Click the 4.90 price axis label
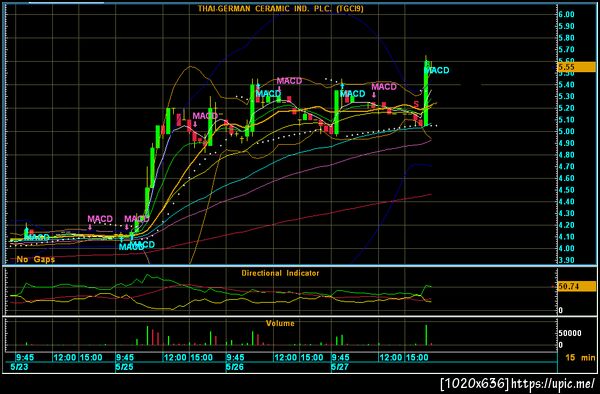 567,143
